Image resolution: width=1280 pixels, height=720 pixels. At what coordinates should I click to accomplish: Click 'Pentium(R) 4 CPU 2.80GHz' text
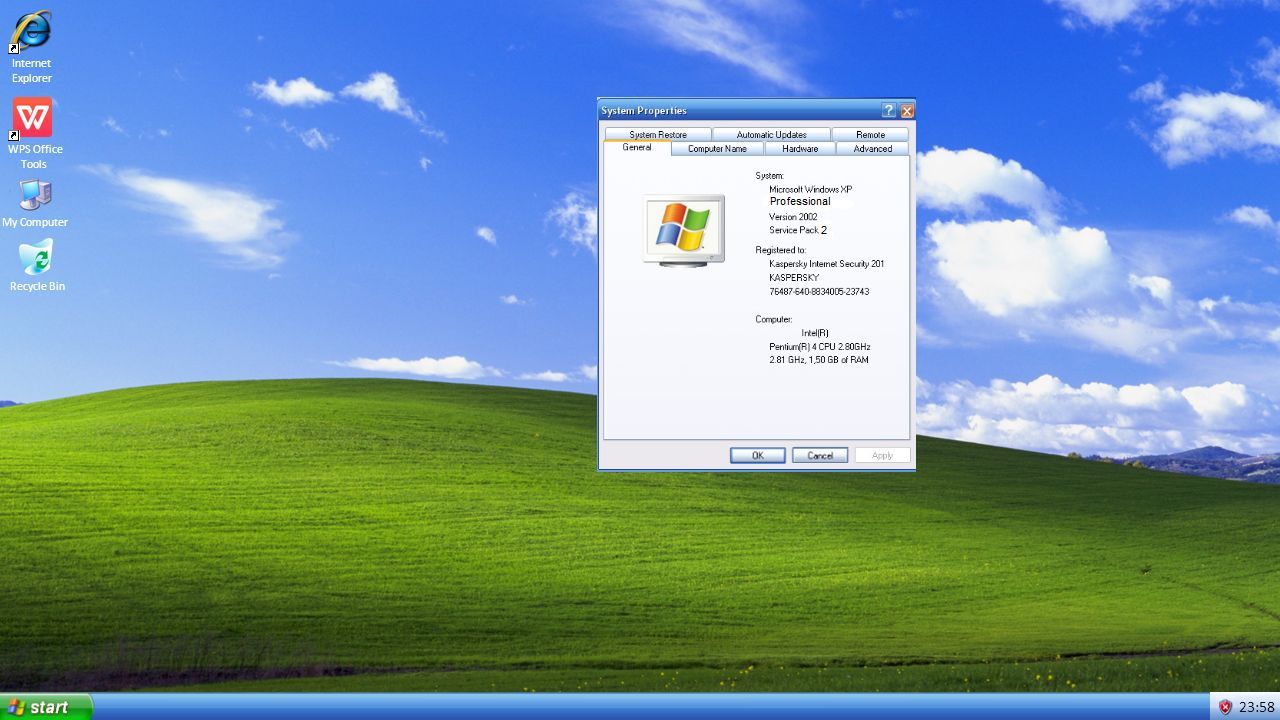[820, 347]
